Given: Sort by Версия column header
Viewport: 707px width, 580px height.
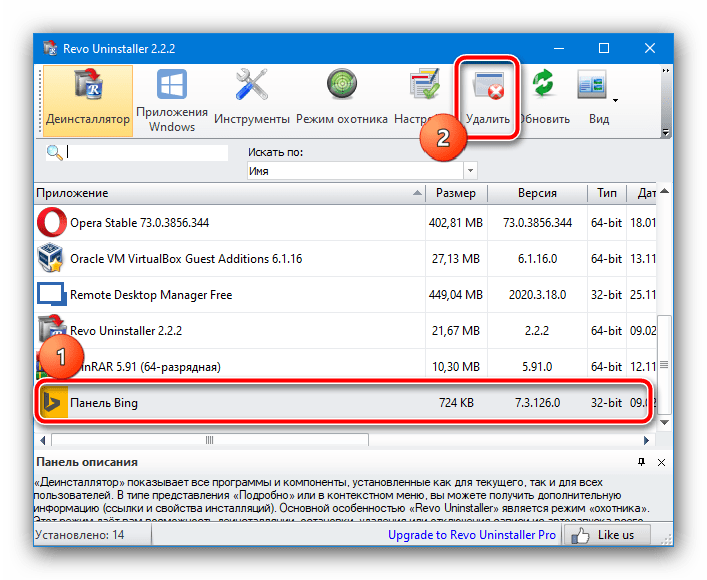Looking at the screenshot, I should pyautogui.click(x=537, y=193).
